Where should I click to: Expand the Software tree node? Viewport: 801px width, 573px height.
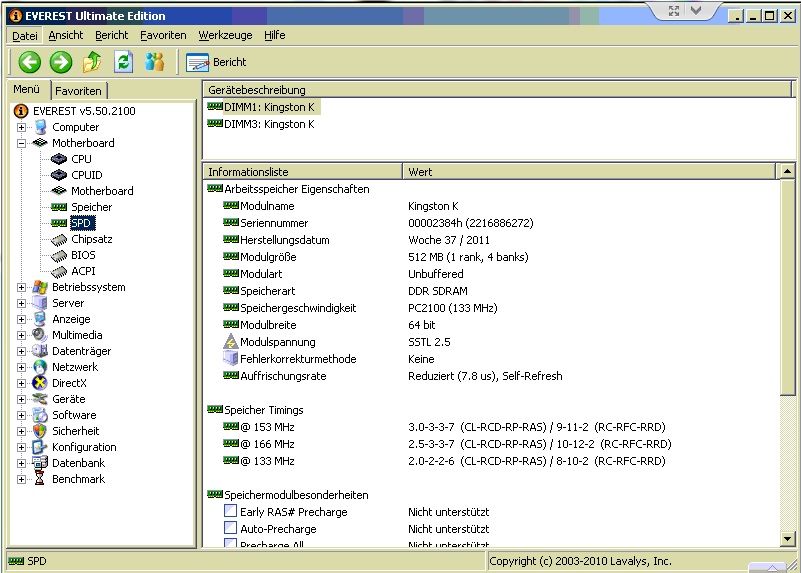tap(21, 415)
